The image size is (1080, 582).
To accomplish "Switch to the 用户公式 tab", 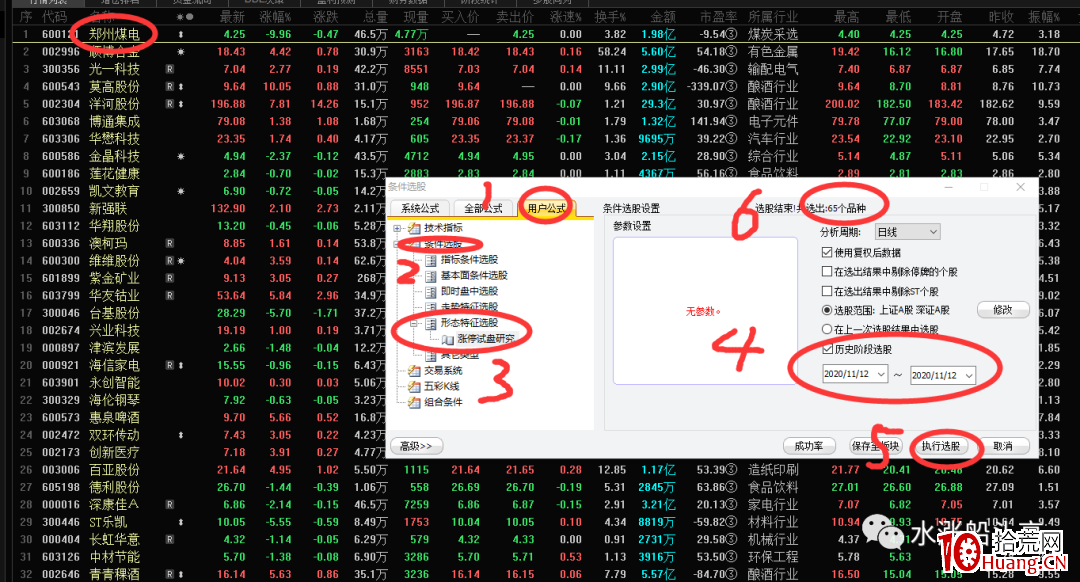I will [x=546, y=209].
